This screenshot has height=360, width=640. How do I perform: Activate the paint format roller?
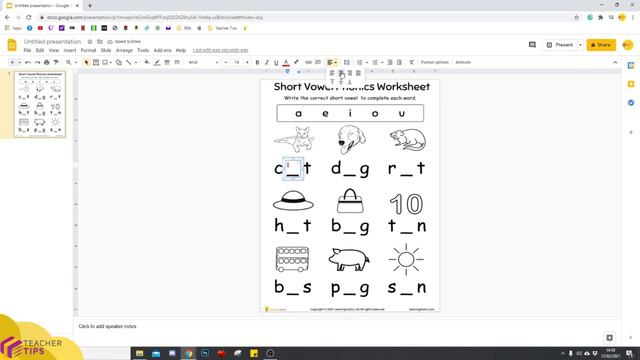point(56,62)
